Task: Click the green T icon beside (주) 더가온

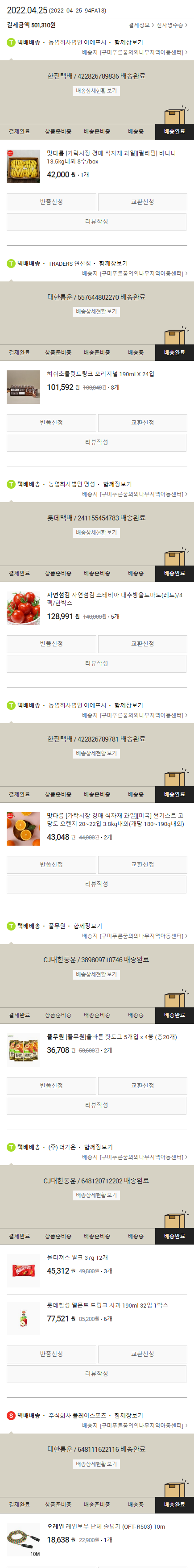Action: tap(11, 1147)
